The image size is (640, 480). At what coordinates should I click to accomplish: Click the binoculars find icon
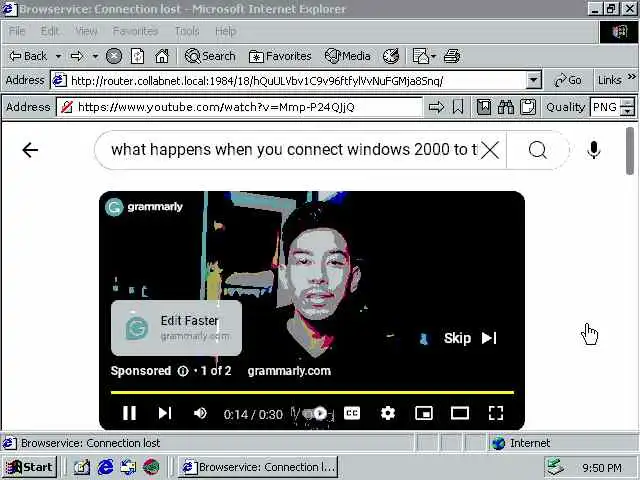point(506,107)
